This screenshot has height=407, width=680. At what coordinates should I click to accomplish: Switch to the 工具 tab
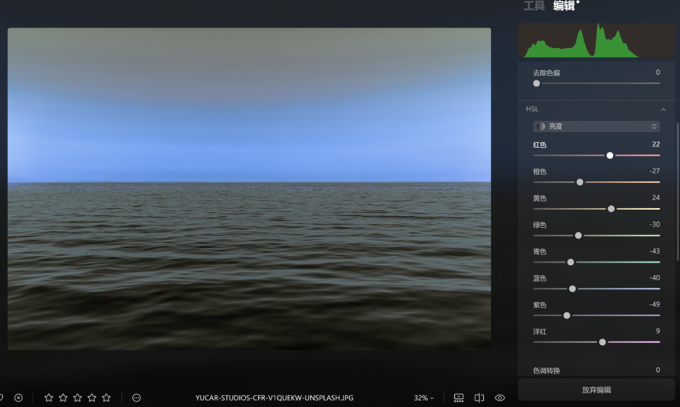(x=534, y=6)
